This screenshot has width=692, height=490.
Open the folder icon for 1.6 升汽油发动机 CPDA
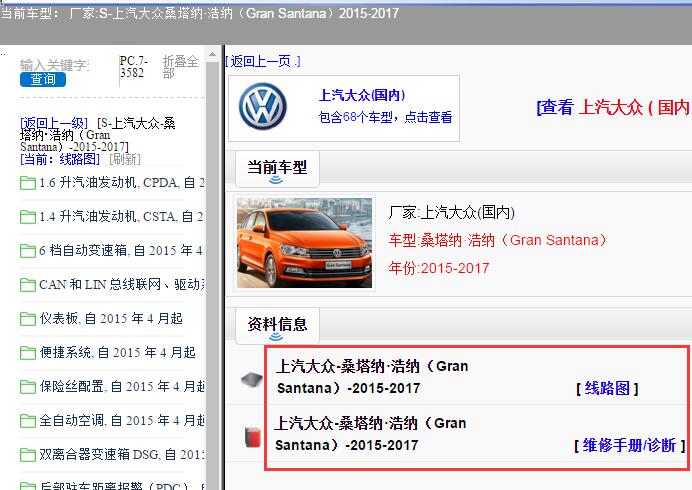pyautogui.click(x=28, y=183)
